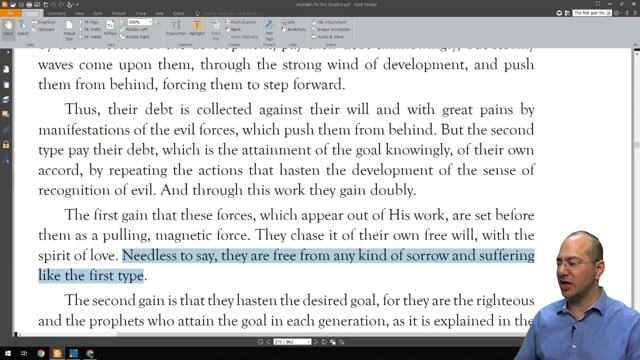Switch to the Protect ribbon tab
This screenshot has width=640, height=360.
pyautogui.click(x=119, y=13)
